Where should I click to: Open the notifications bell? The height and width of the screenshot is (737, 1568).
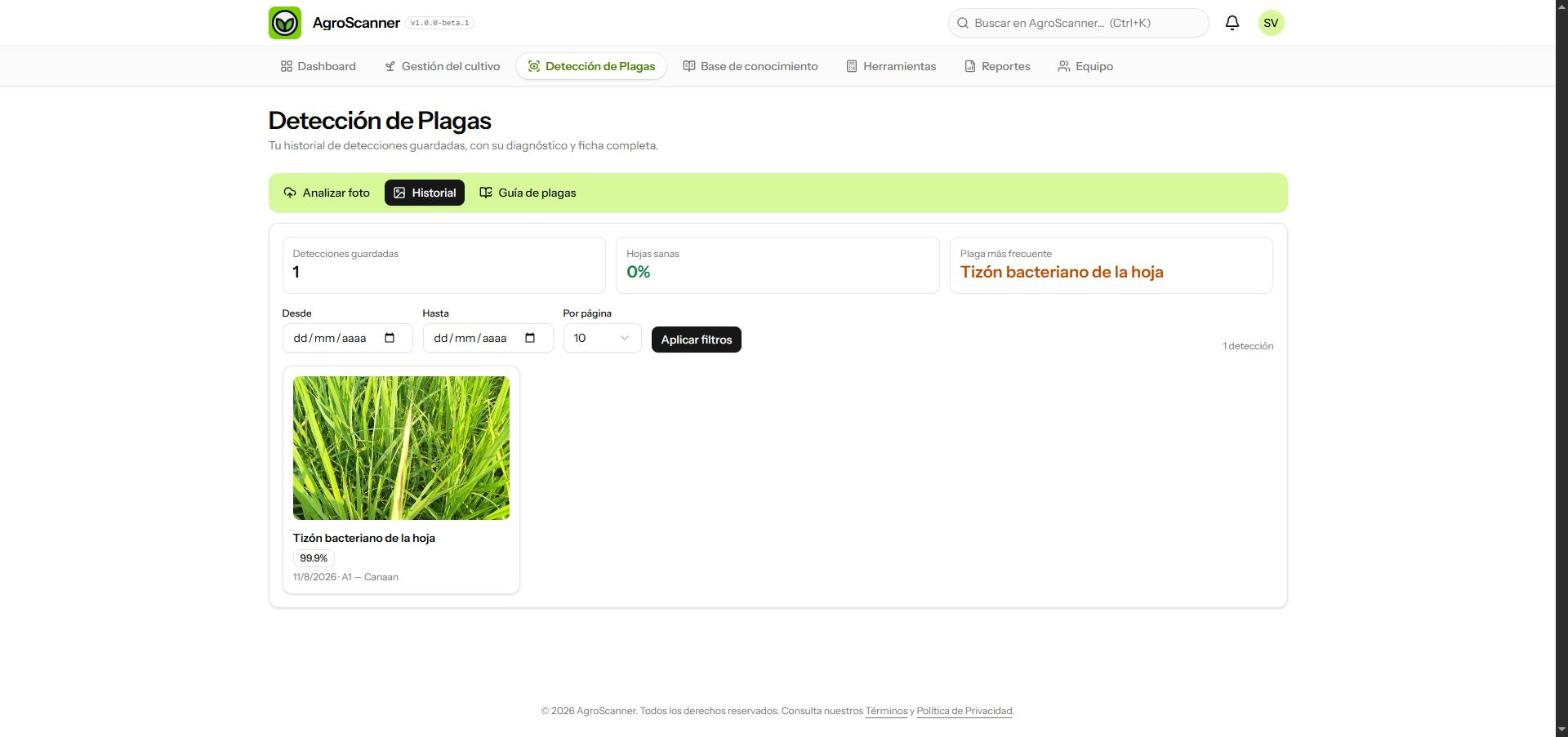(1232, 23)
